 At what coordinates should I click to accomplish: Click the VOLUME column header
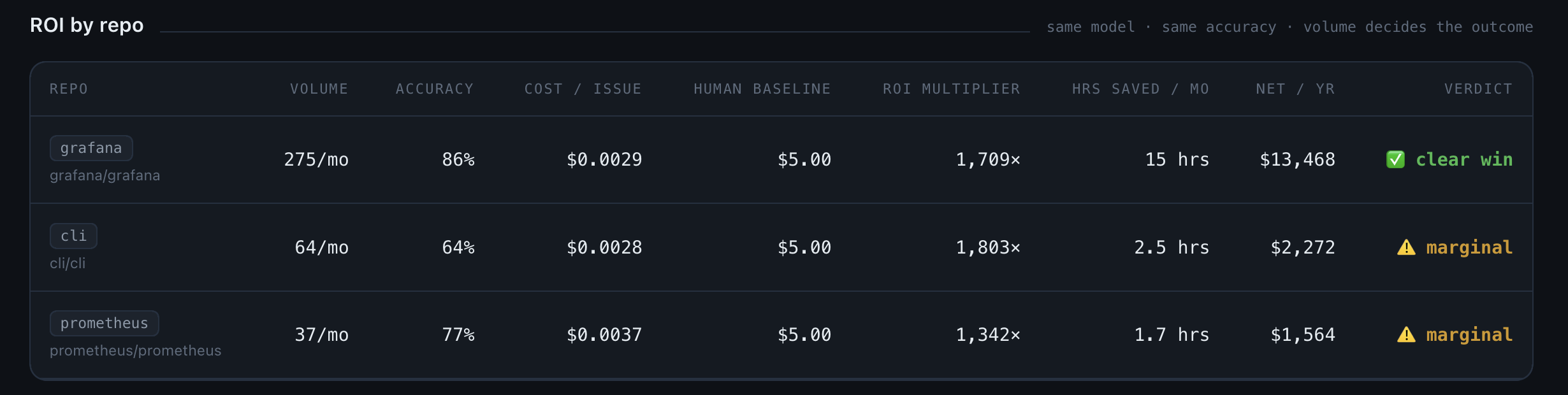coord(319,89)
